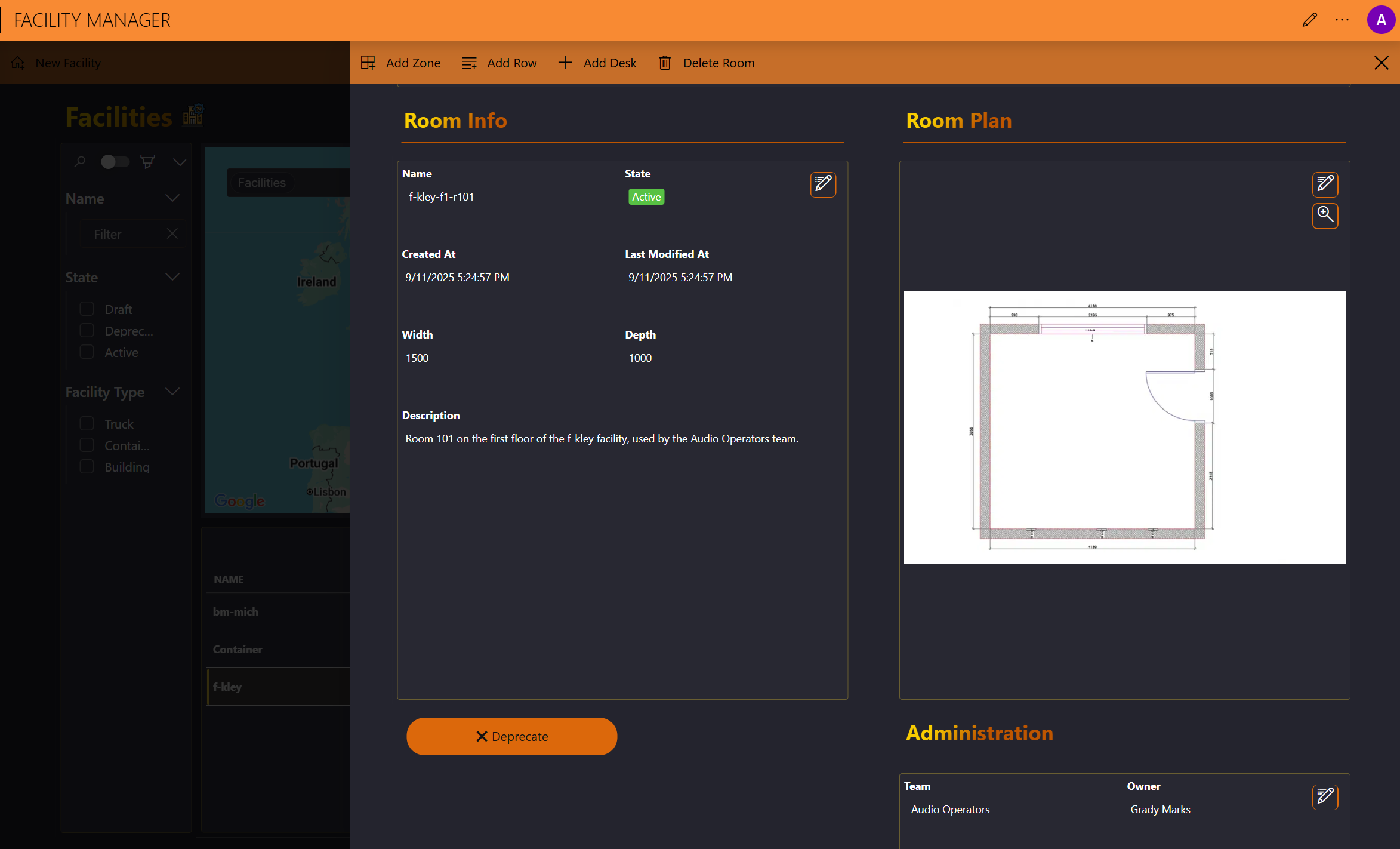This screenshot has height=849, width=1400.
Task: Collapse the Facility Type filter section
Action: tap(172, 392)
